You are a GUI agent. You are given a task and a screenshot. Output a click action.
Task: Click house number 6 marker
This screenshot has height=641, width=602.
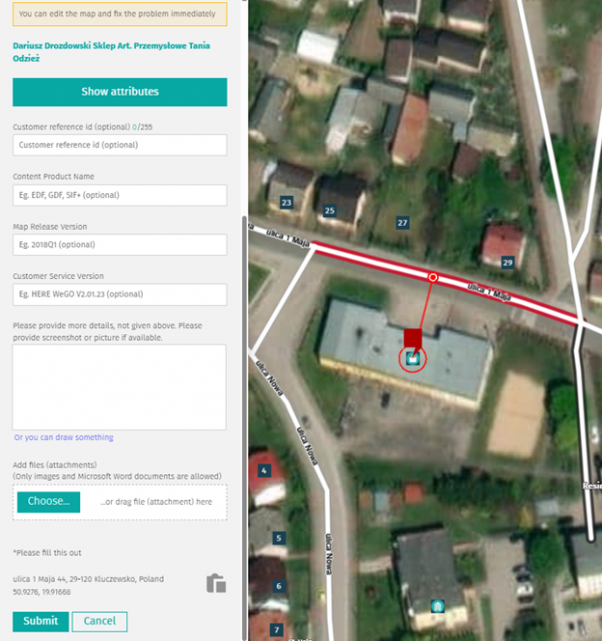coord(279,586)
